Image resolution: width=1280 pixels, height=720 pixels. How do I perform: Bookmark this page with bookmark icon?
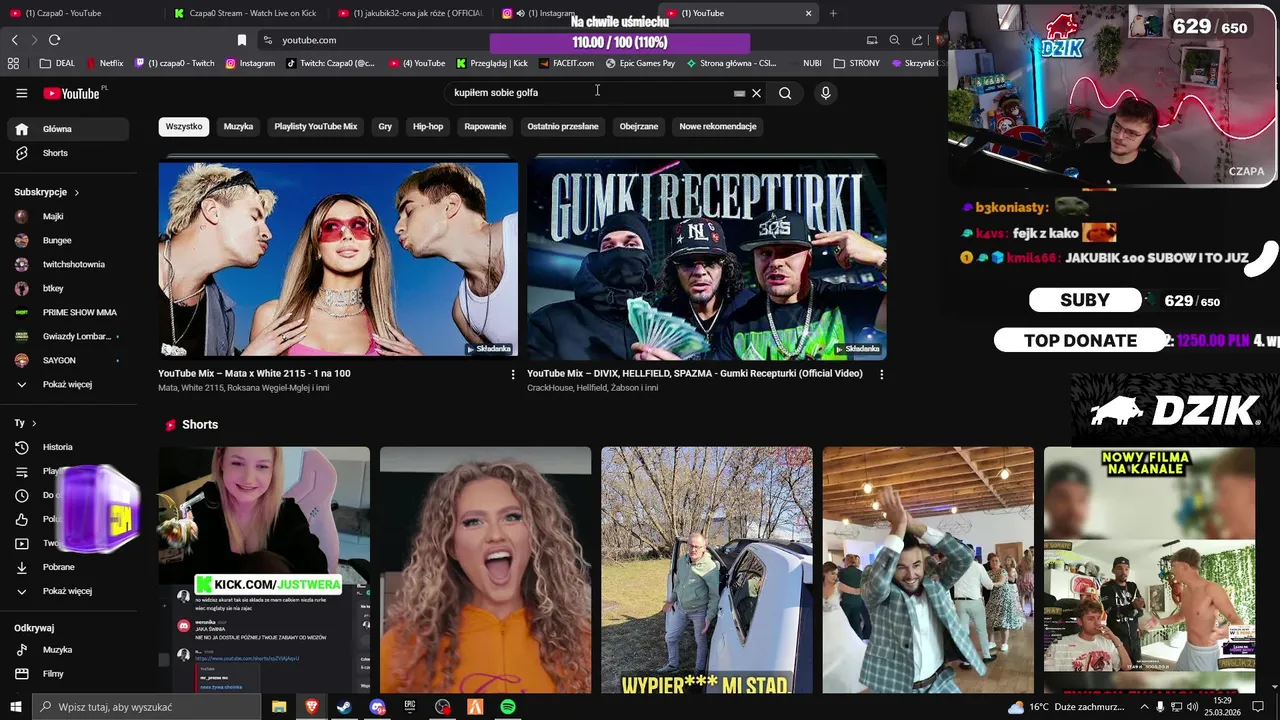pyautogui.click(x=241, y=40)
